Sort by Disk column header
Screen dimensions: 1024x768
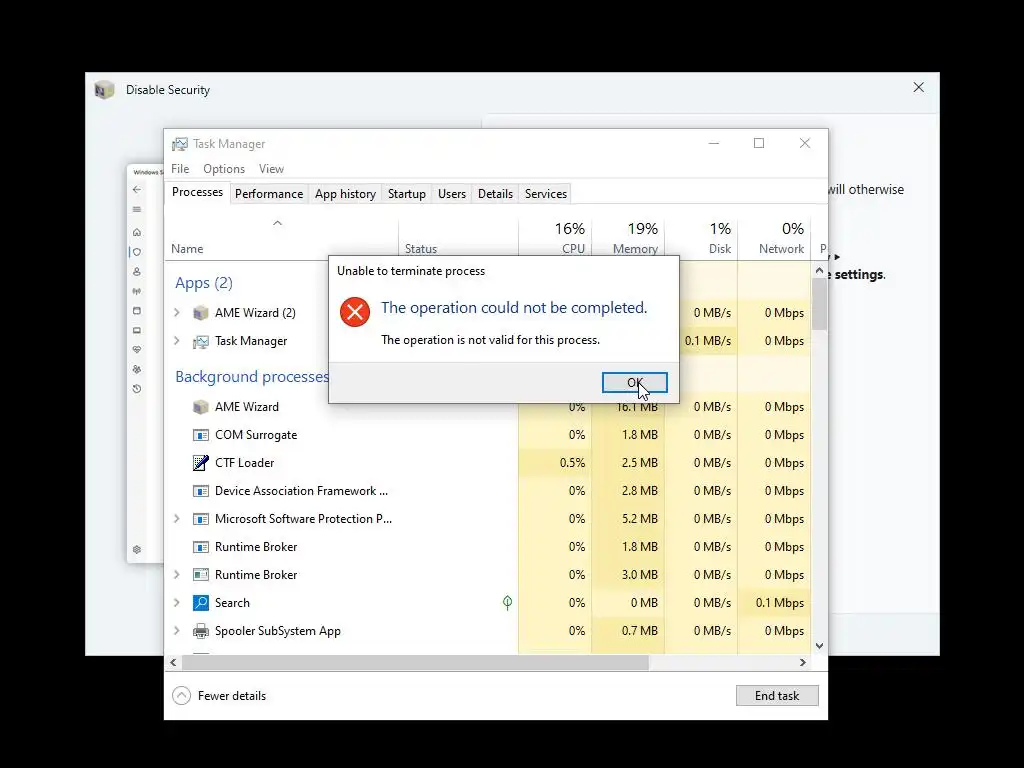[x=701, y=238]
